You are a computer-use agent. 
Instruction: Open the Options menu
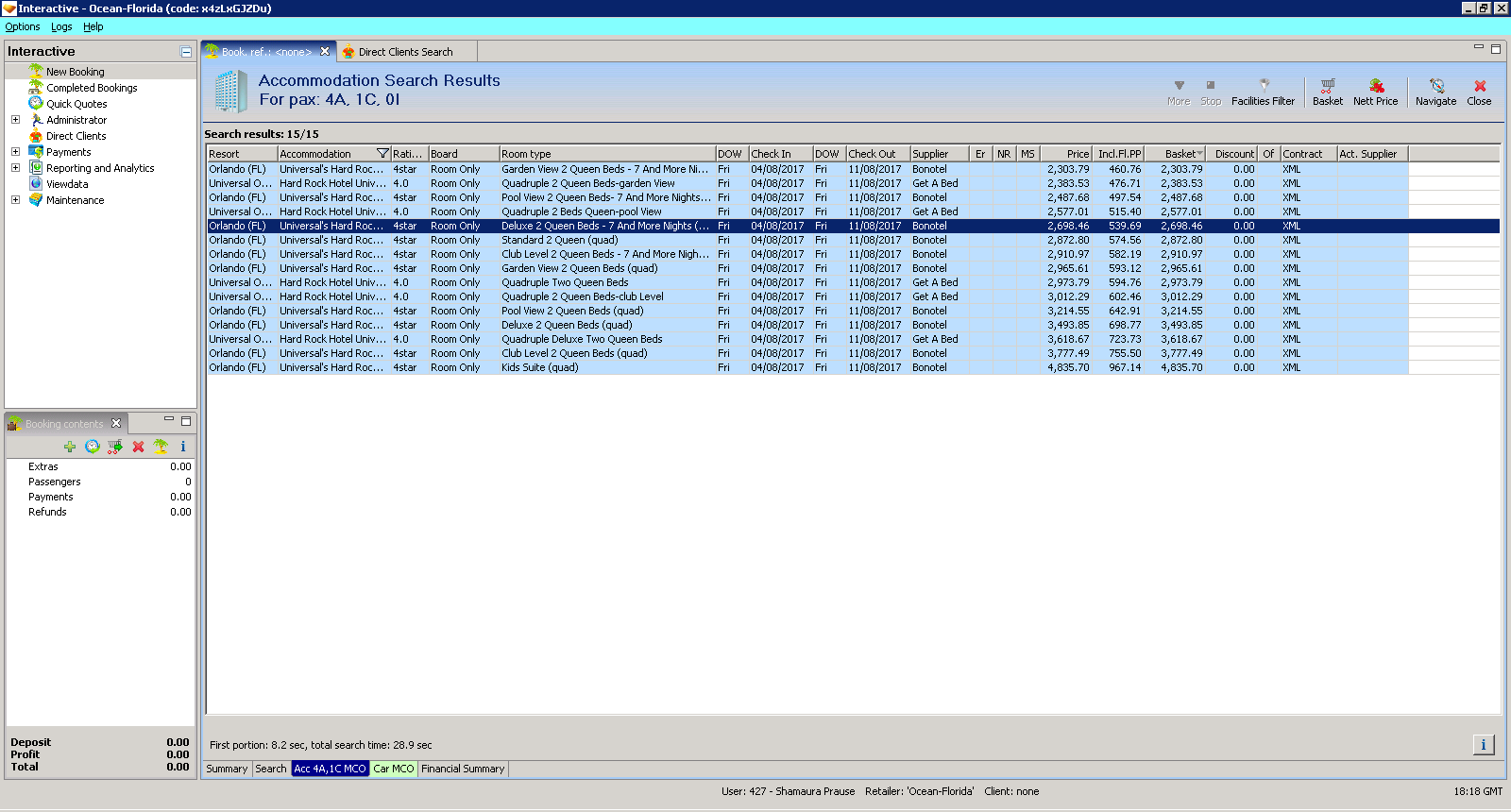click(x=23, y=26)
